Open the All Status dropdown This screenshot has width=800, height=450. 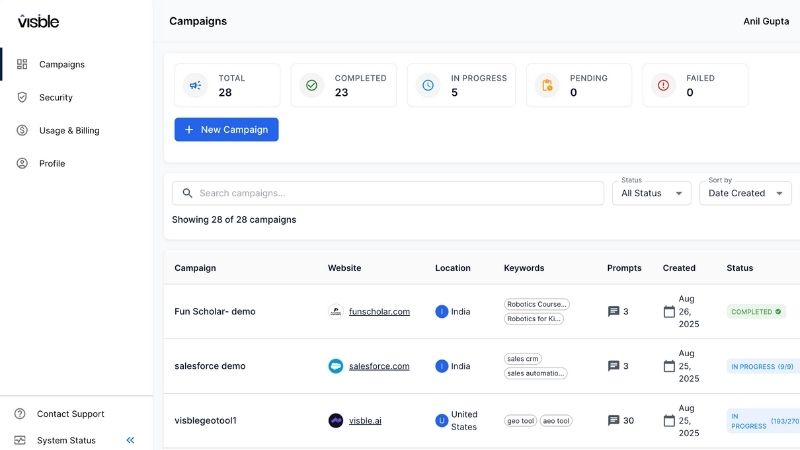(652, 193)
